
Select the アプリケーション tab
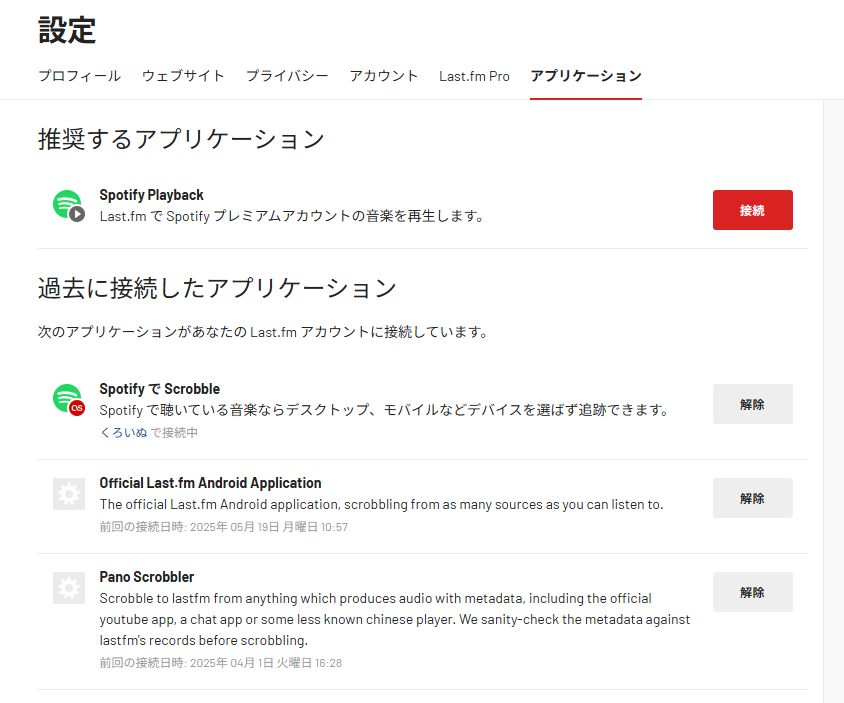point(586,76)
